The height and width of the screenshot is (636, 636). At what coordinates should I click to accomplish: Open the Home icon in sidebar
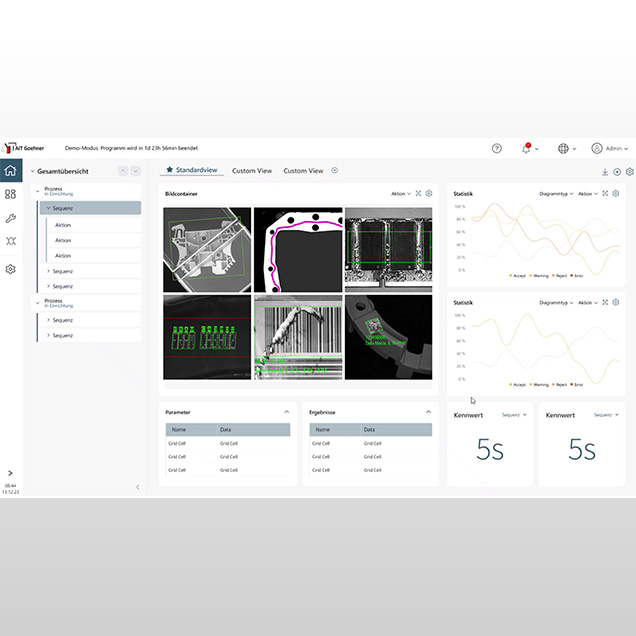(11, 171)
